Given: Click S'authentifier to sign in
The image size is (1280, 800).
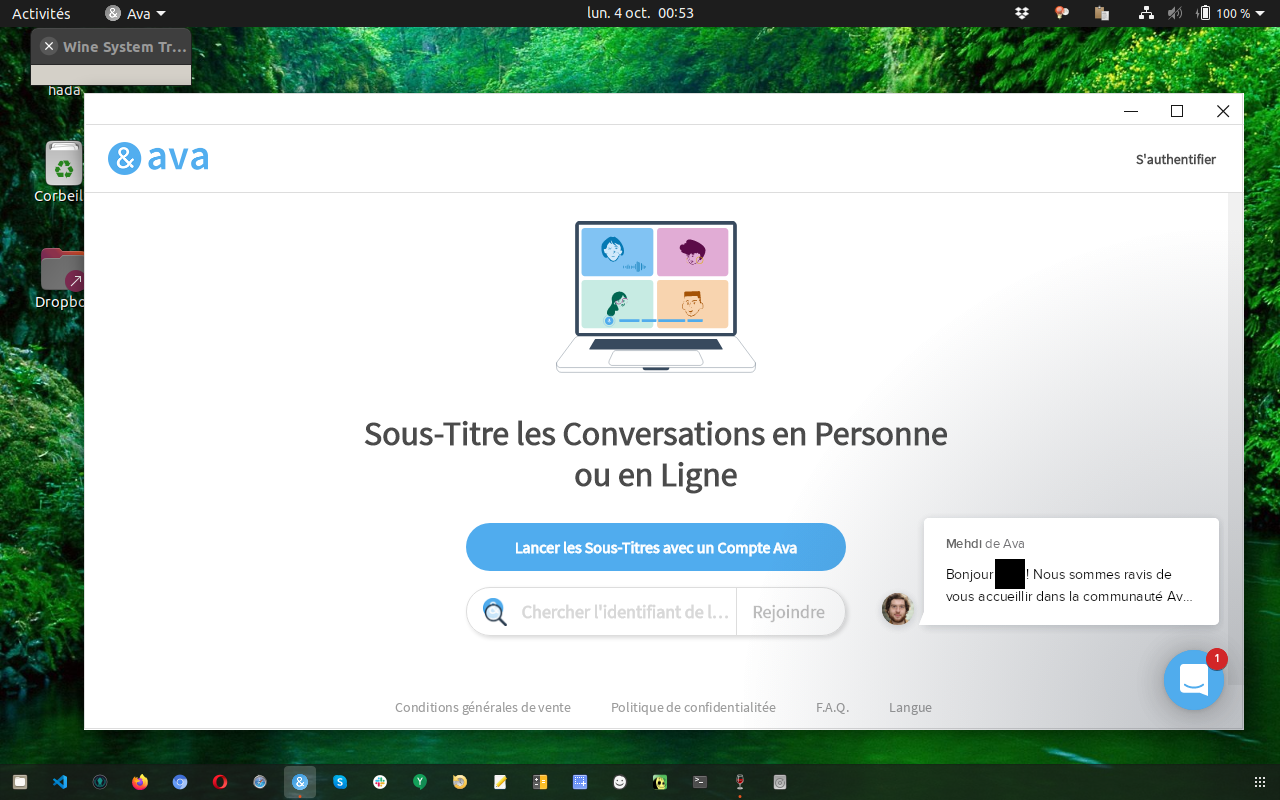Looking at the screenshot, I should click(1176, 159).
